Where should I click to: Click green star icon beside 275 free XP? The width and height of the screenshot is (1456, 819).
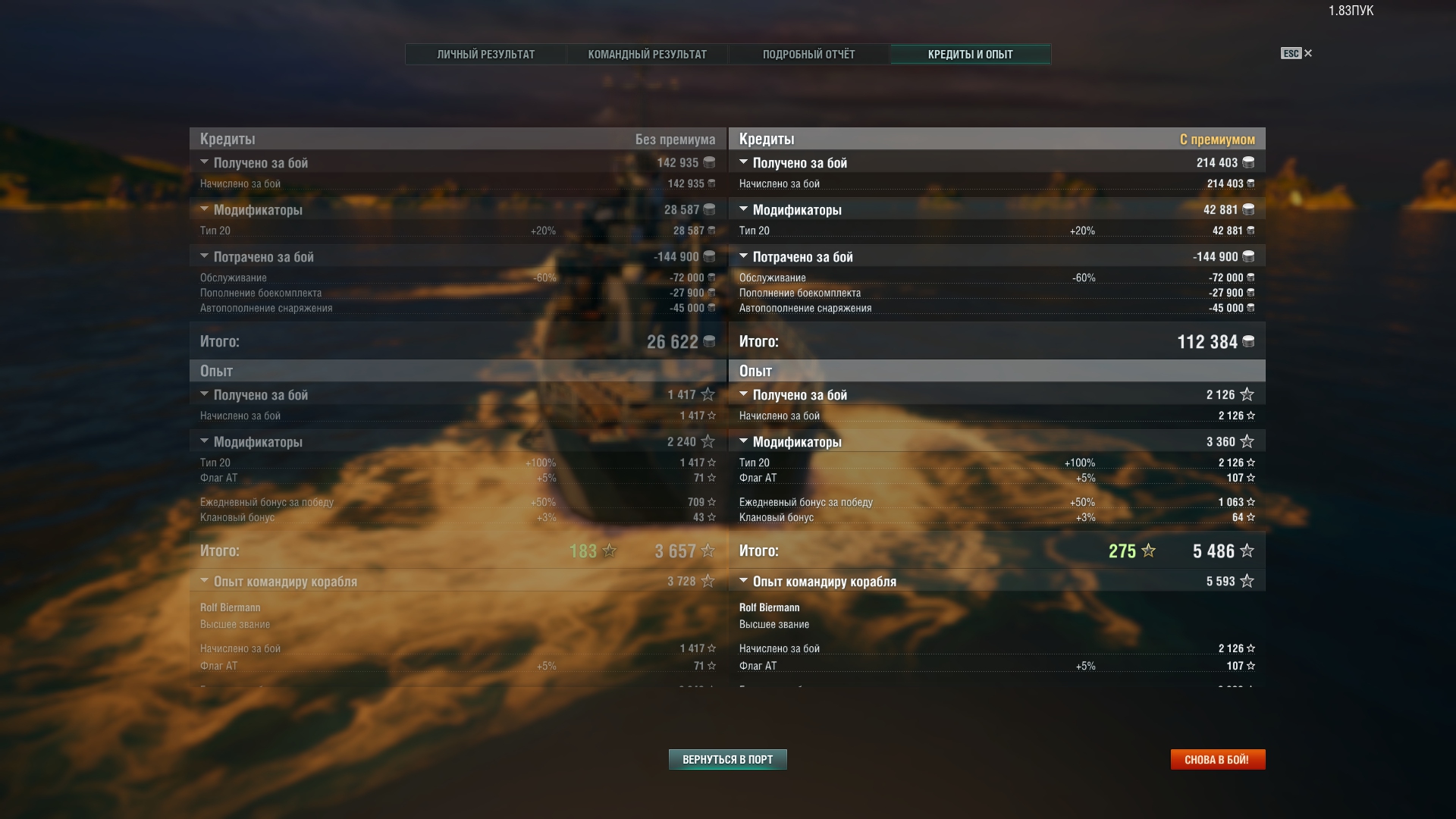[x=1149, y=551]
